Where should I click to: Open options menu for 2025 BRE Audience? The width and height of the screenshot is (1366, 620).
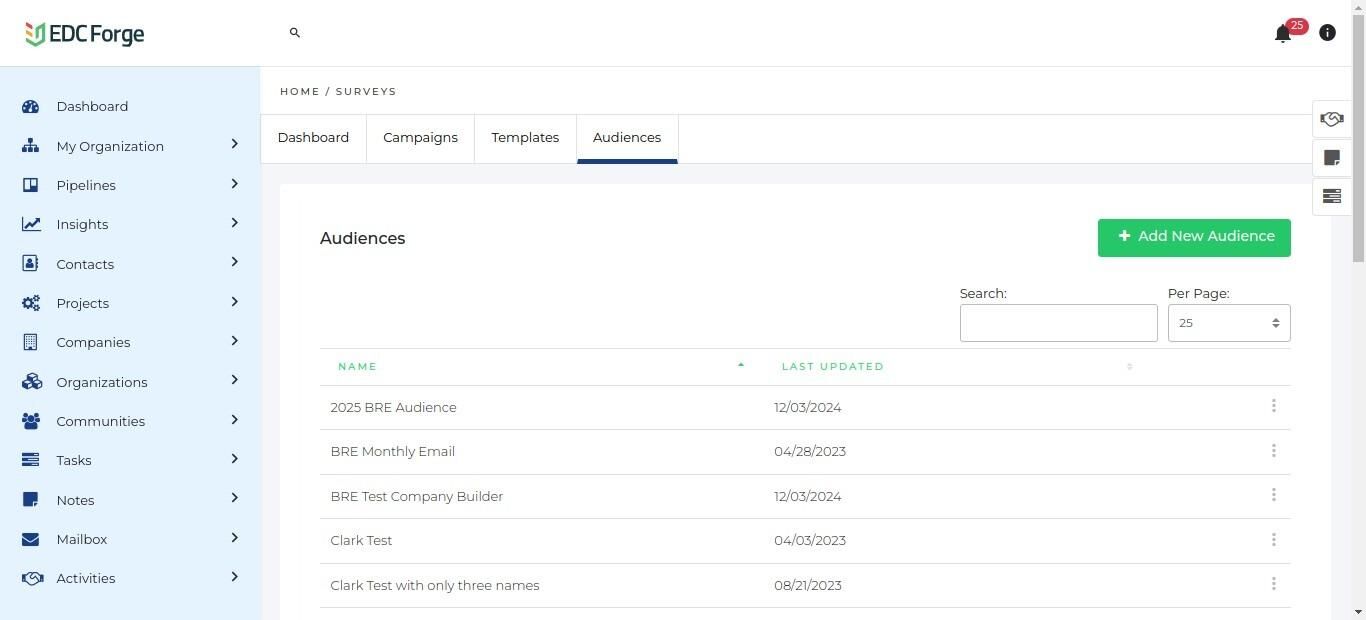pos(1273,406)
